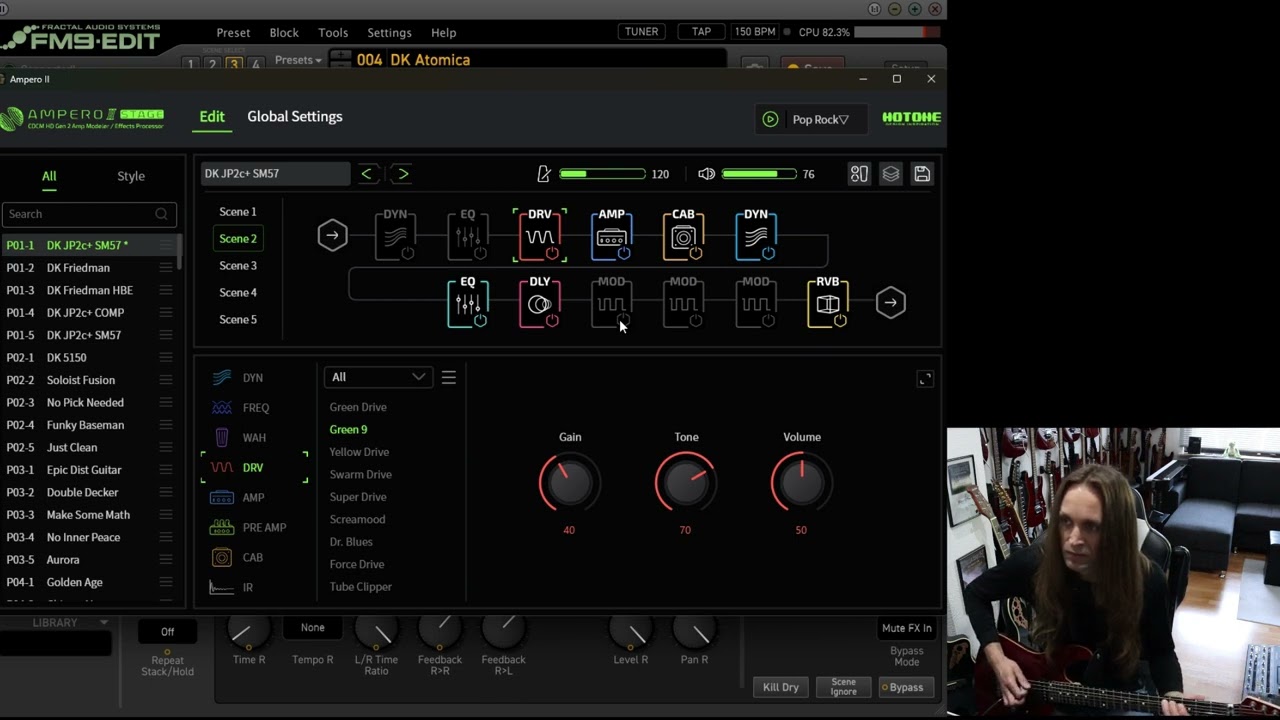Open the P02-1 DK 5150 row menu
Image resolution: width=1280 pixels, height=720 pixels.
tap(166, 358)
